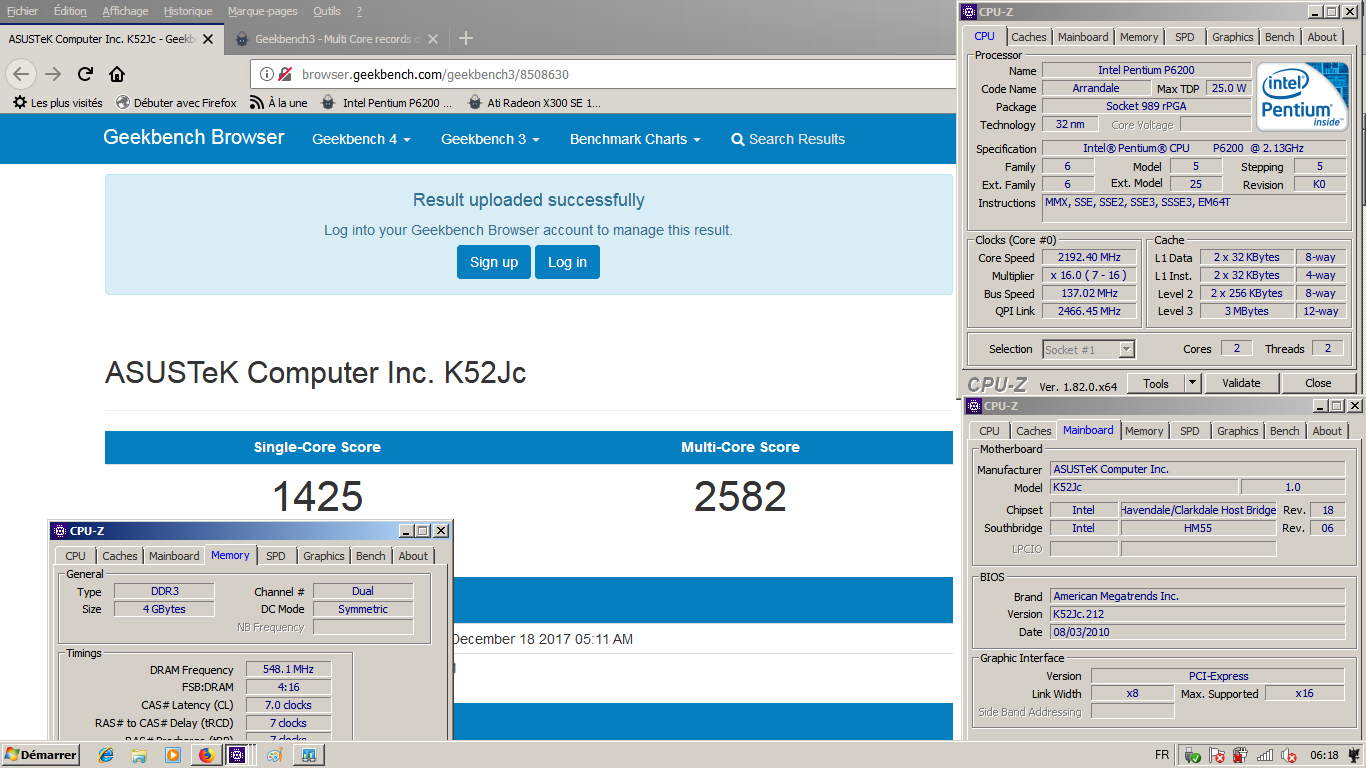Image resolution: width=1366 pixels, height=768 pixels.
Task: Click the safely remove hardware tray icon
Action: 1192,755
